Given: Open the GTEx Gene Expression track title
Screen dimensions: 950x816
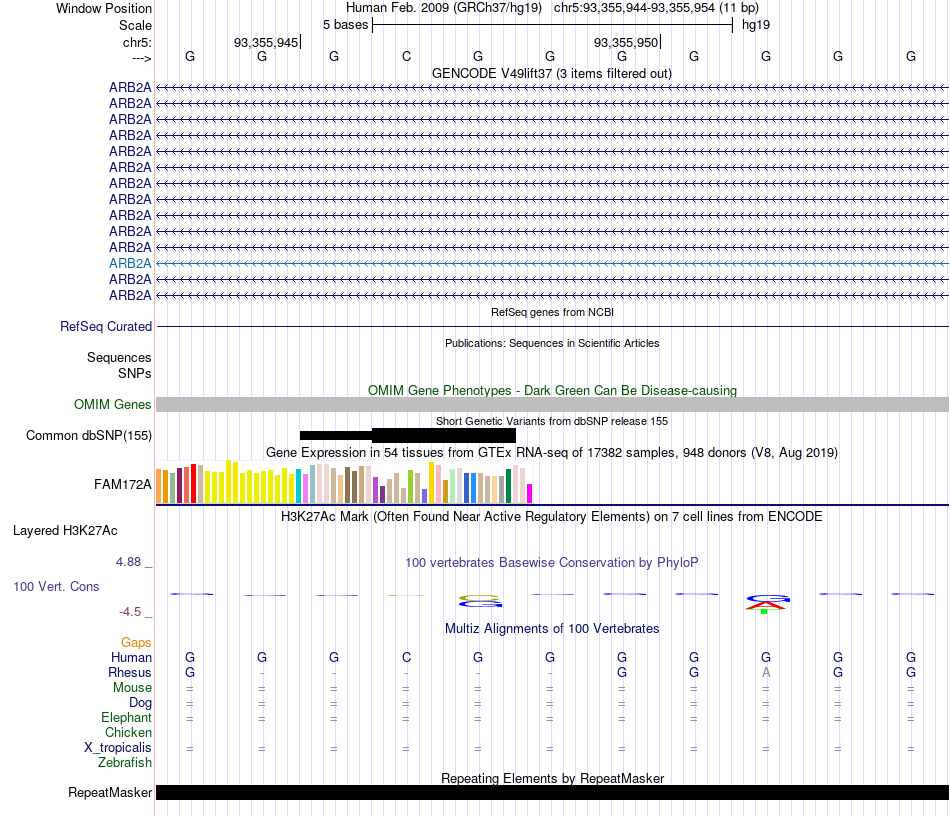Looking at the screenshot, I should (x=552, y=453).
